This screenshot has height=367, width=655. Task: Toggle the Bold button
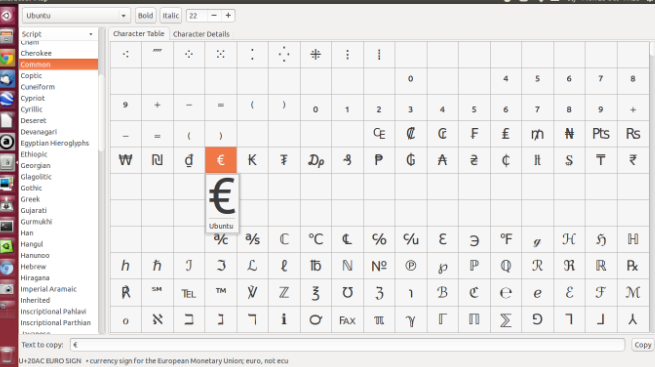point(145,16)
